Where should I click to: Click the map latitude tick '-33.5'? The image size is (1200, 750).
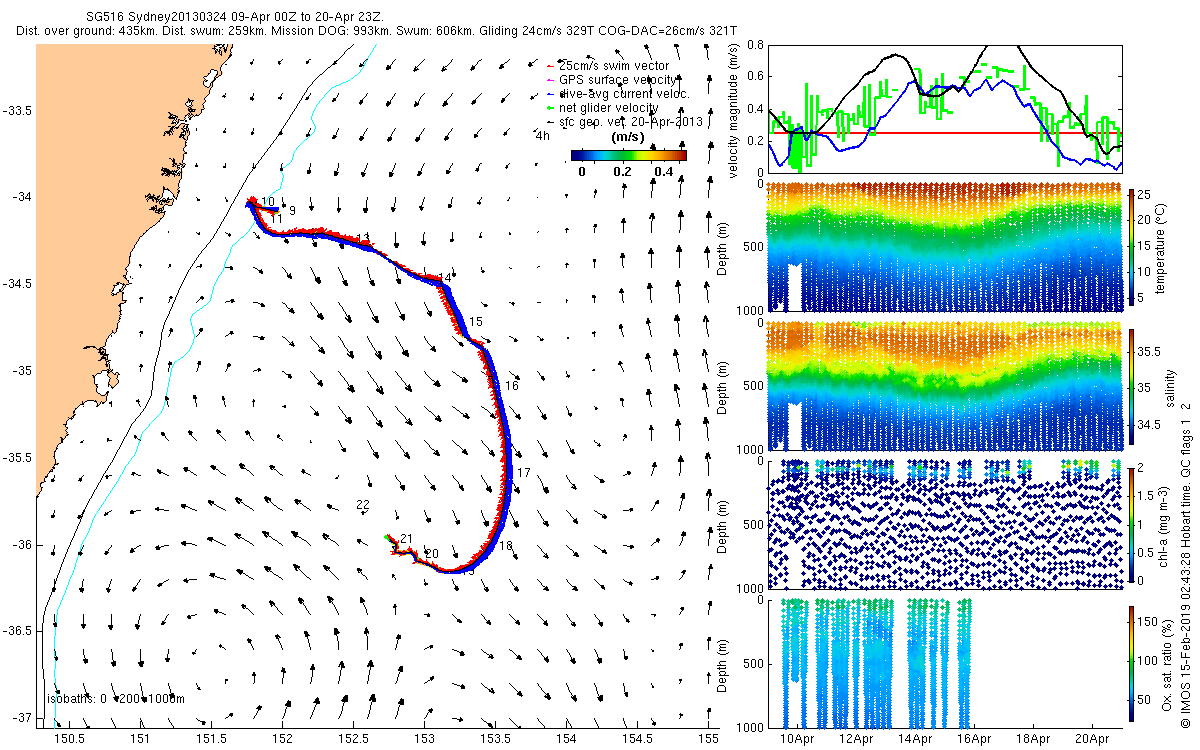17,110
